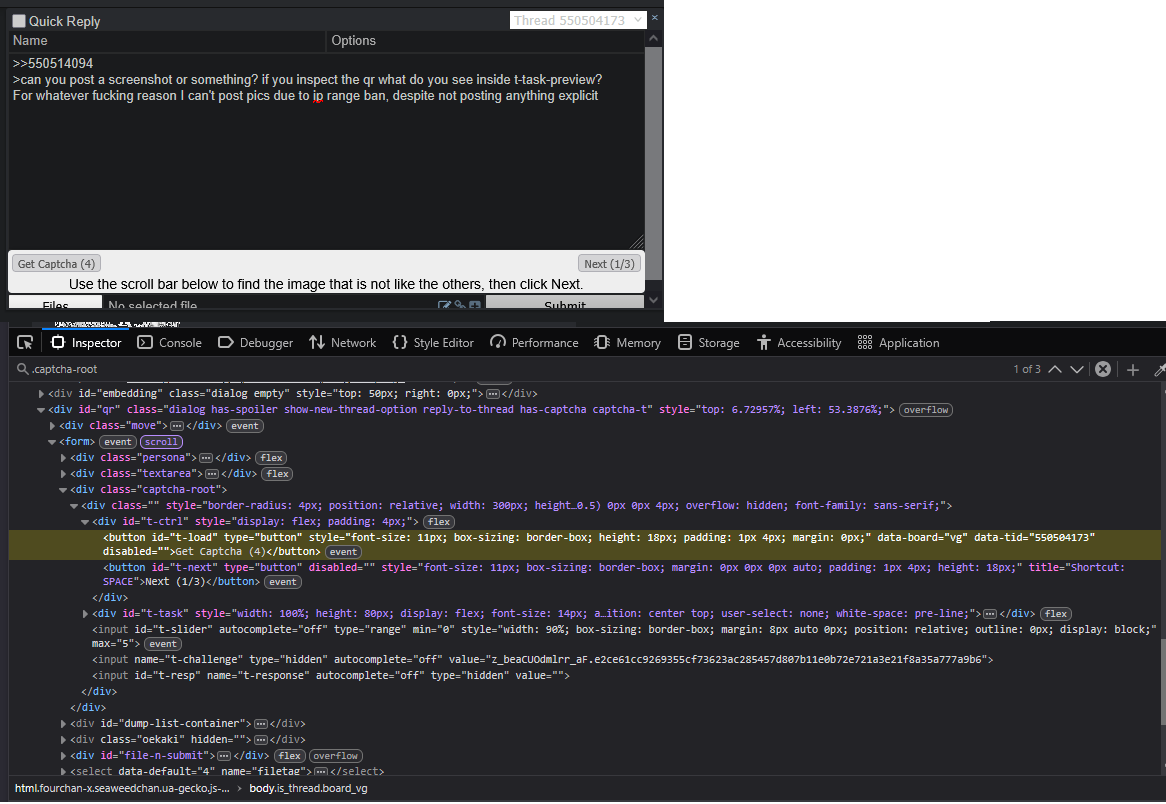Click the overflow badge on the qr div
This screenshot has width=1166, height=804.
926,410
